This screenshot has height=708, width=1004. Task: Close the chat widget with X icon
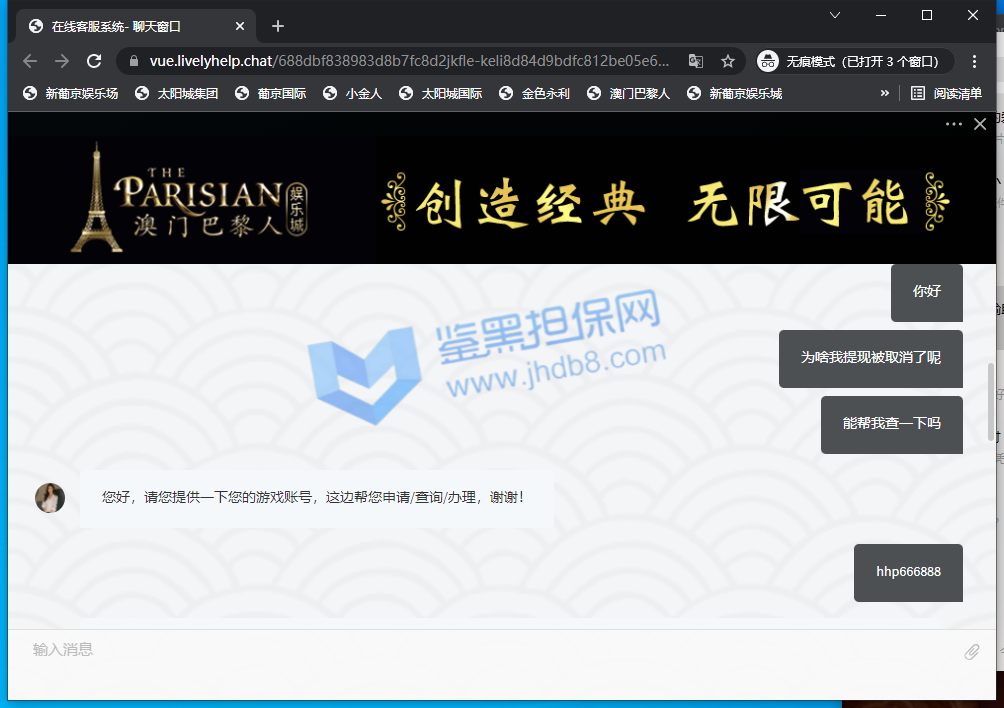(x=980, y=124)
